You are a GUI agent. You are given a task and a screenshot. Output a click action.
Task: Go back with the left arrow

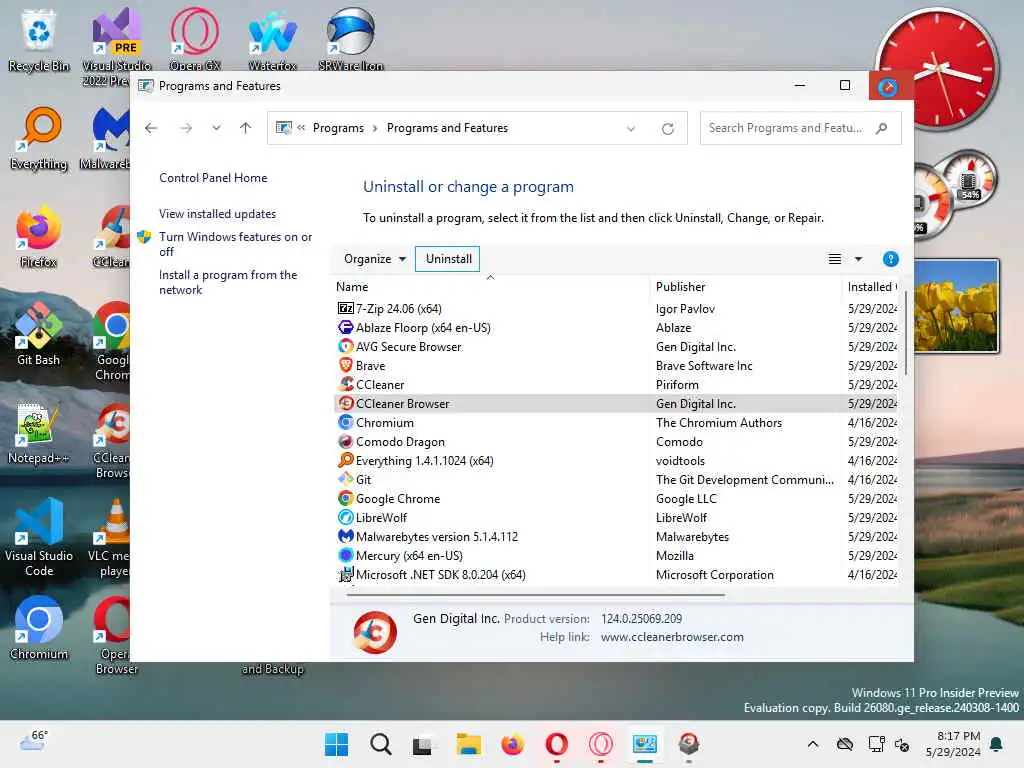pos(151,128)
